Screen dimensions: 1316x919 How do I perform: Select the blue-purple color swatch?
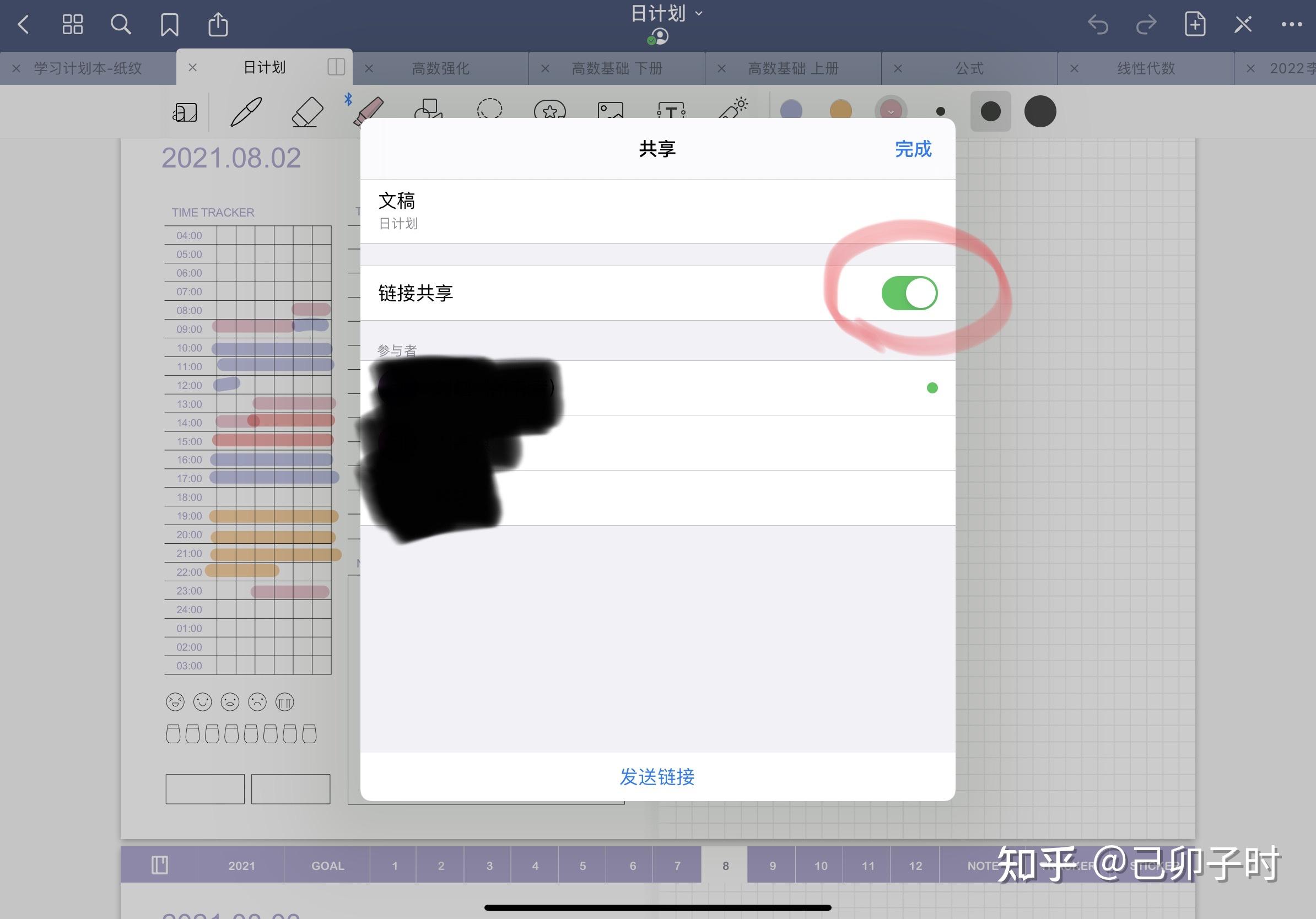(791, 110)
